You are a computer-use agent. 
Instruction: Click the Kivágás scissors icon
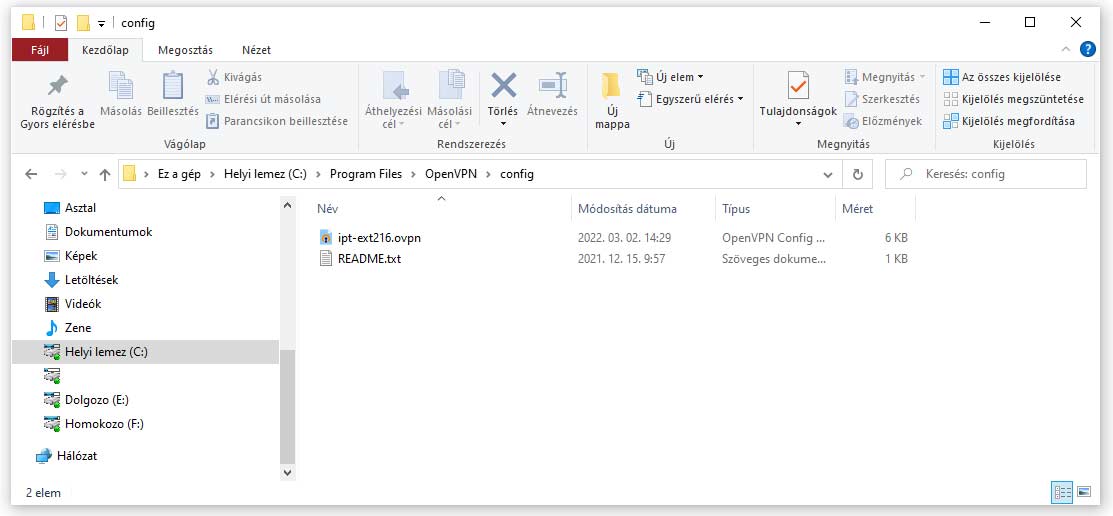213,77
